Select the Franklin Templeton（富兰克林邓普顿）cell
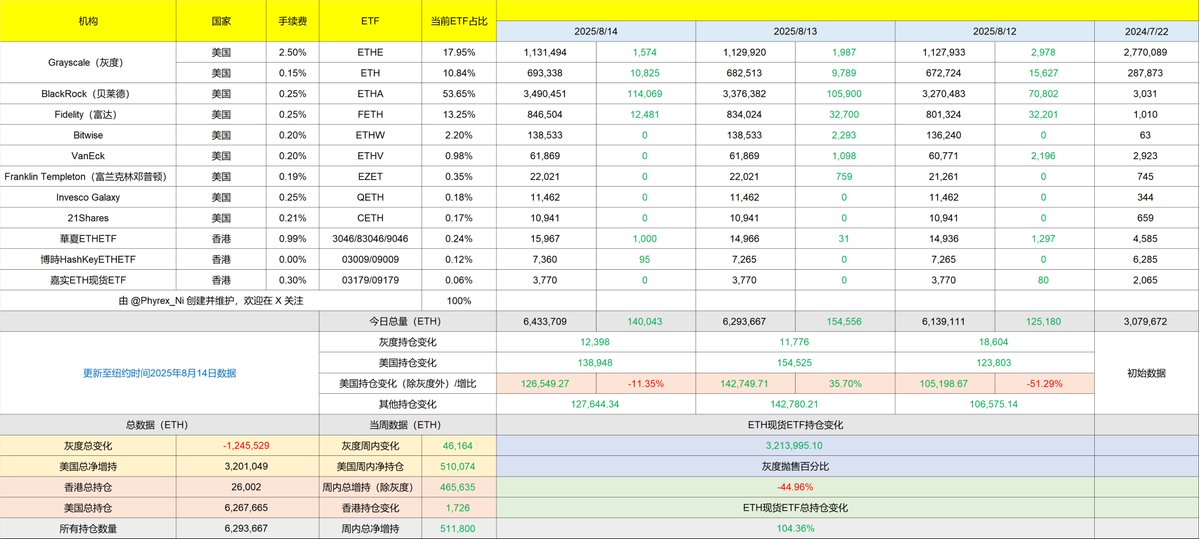Screen dimensions: 1199x539 pos(88,177)
